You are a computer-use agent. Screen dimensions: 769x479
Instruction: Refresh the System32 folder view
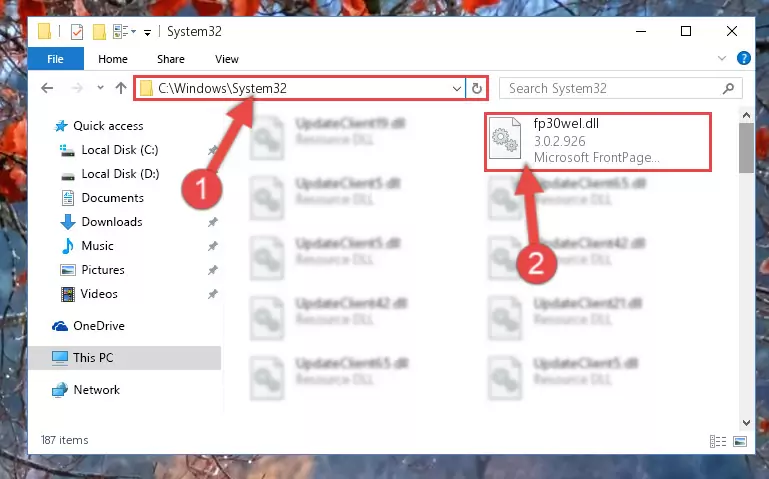[x=477, y=89]
